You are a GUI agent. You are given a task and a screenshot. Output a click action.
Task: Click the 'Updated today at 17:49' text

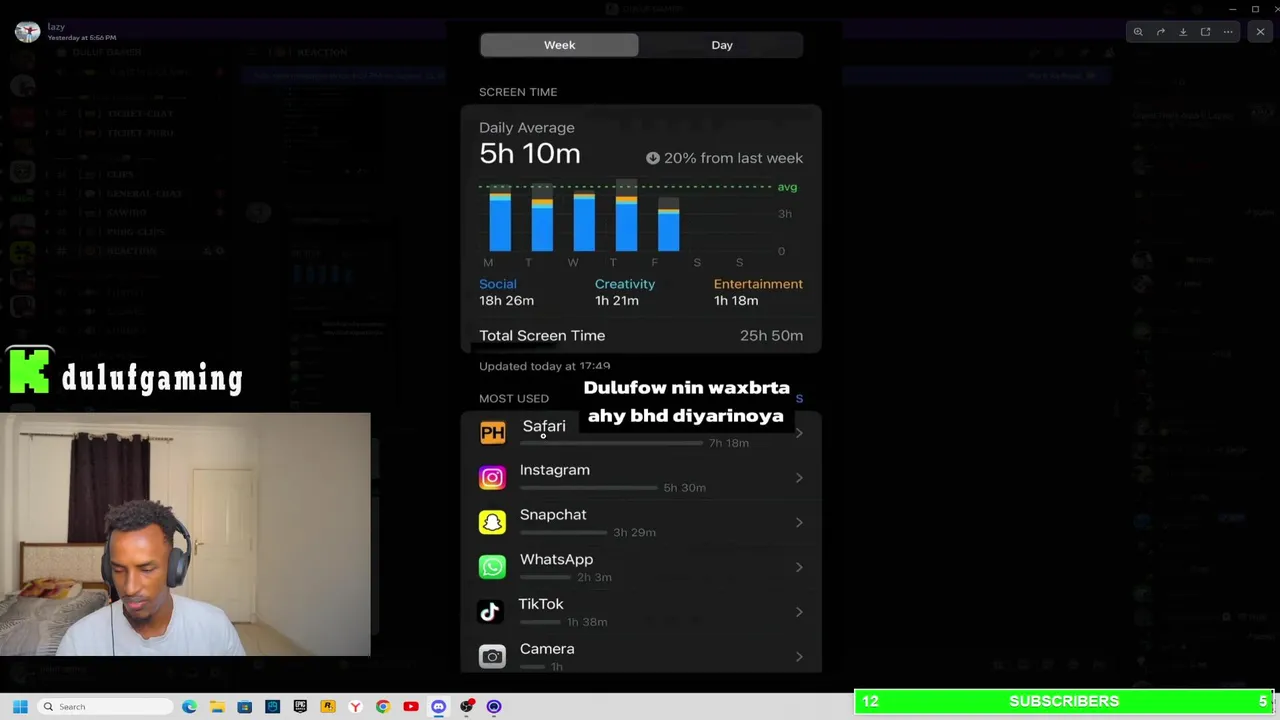(x=544, y=366)
